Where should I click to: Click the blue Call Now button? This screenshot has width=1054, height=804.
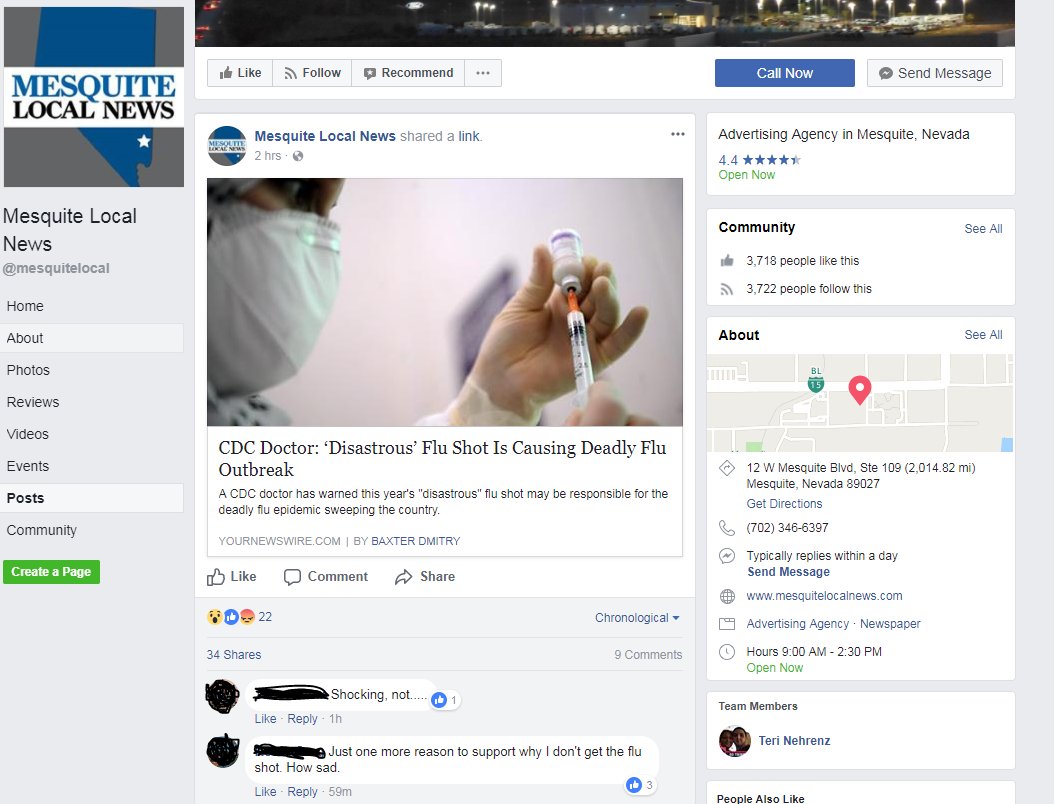pyautogui.click(x=784, y=73)
